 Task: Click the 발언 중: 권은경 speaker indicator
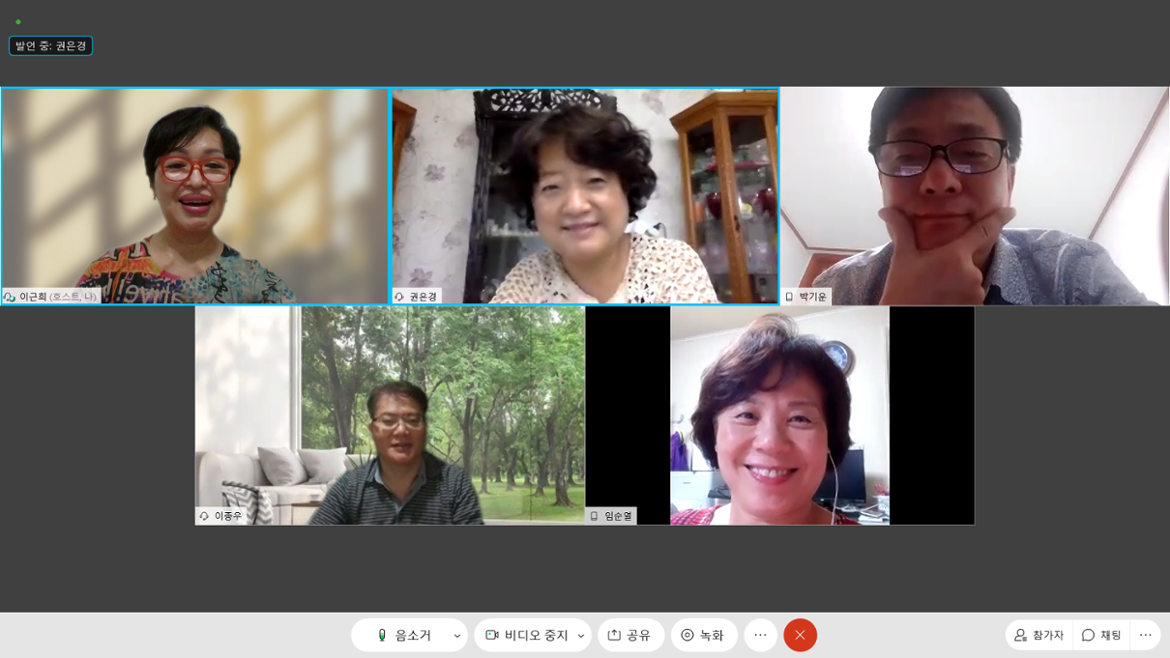[51, 46]
